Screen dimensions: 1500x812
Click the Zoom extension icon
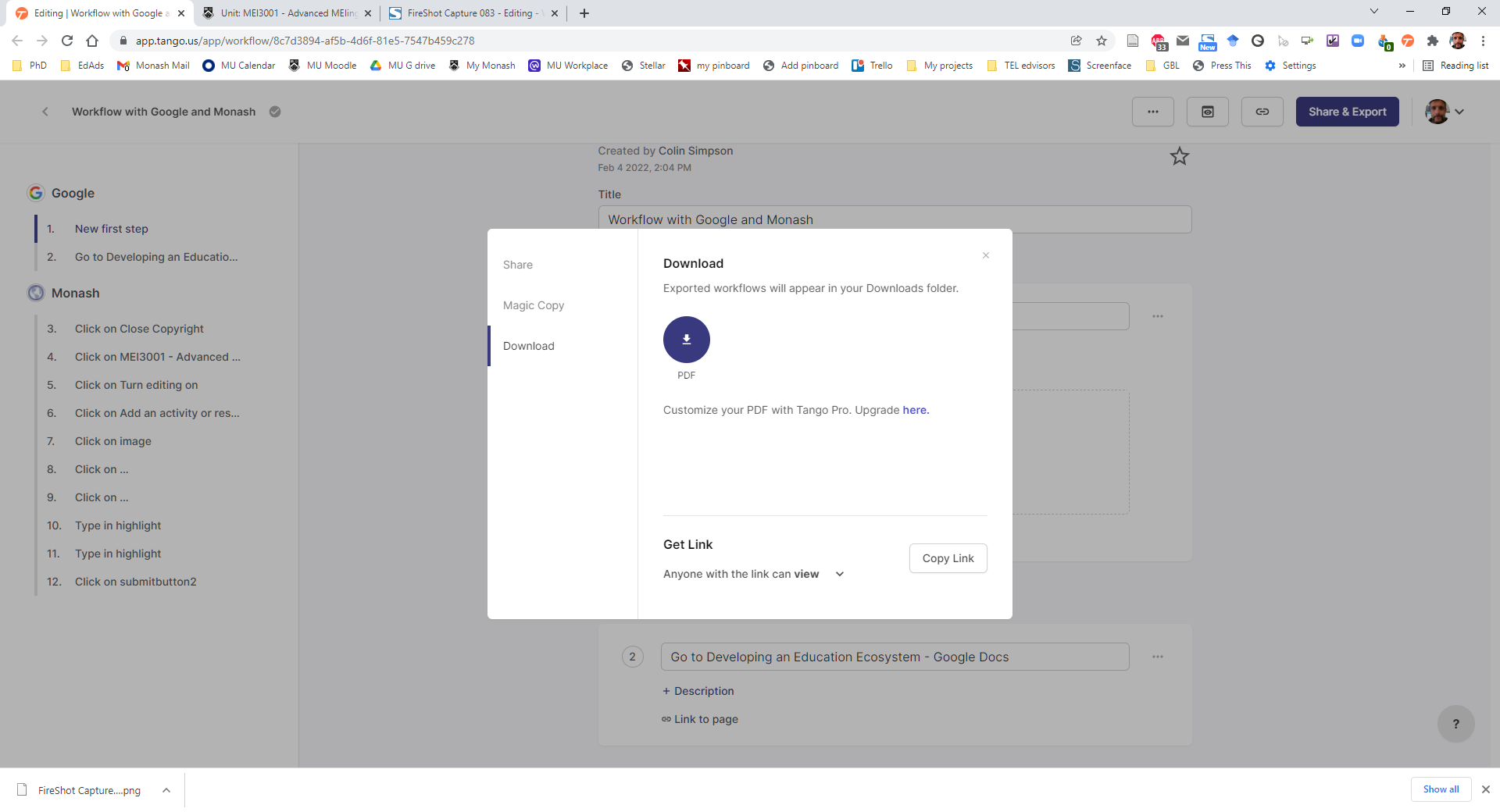pyautogui.click(x=1358, y=41)
